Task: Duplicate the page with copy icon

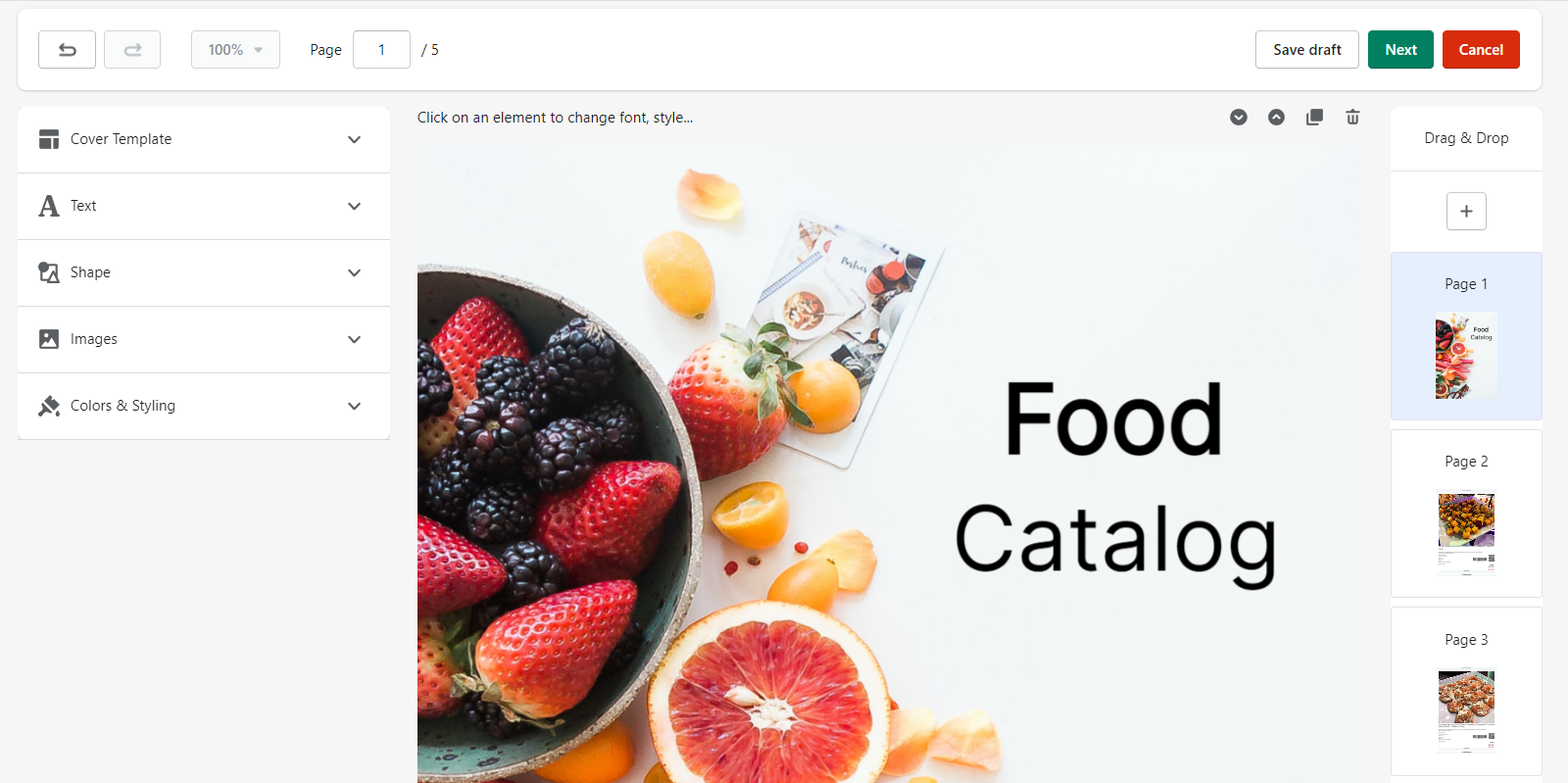Action: coord(1314,118)
